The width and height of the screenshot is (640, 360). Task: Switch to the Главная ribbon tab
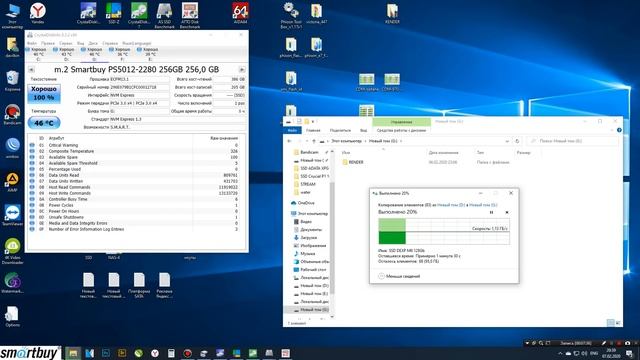313,130
